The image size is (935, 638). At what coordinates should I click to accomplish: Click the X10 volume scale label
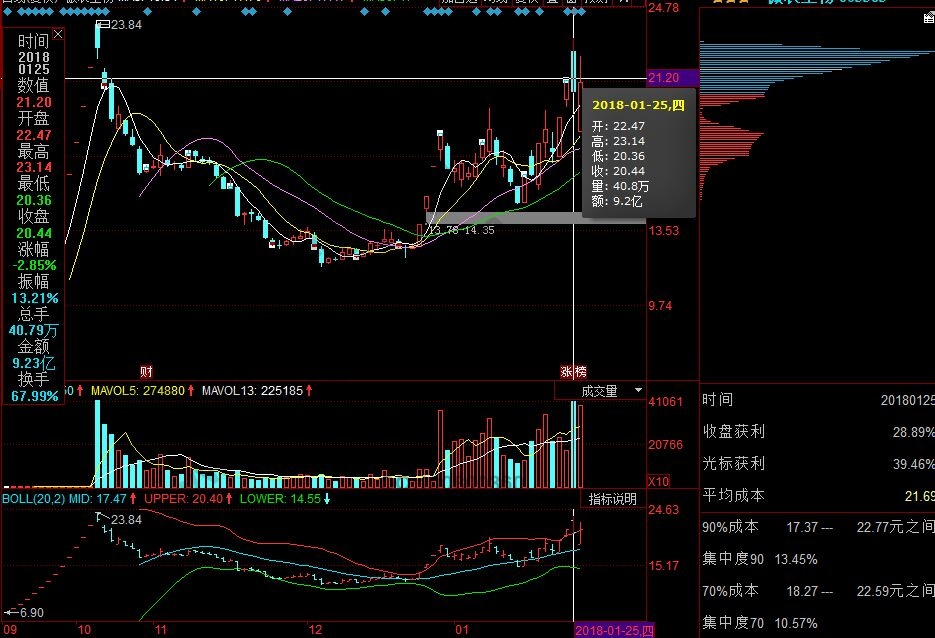coord(659,481)
